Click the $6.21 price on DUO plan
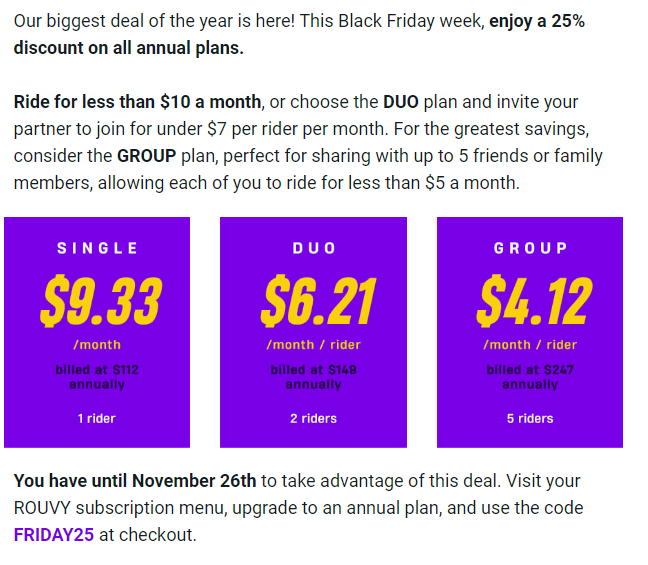 (x=318, y=301)
